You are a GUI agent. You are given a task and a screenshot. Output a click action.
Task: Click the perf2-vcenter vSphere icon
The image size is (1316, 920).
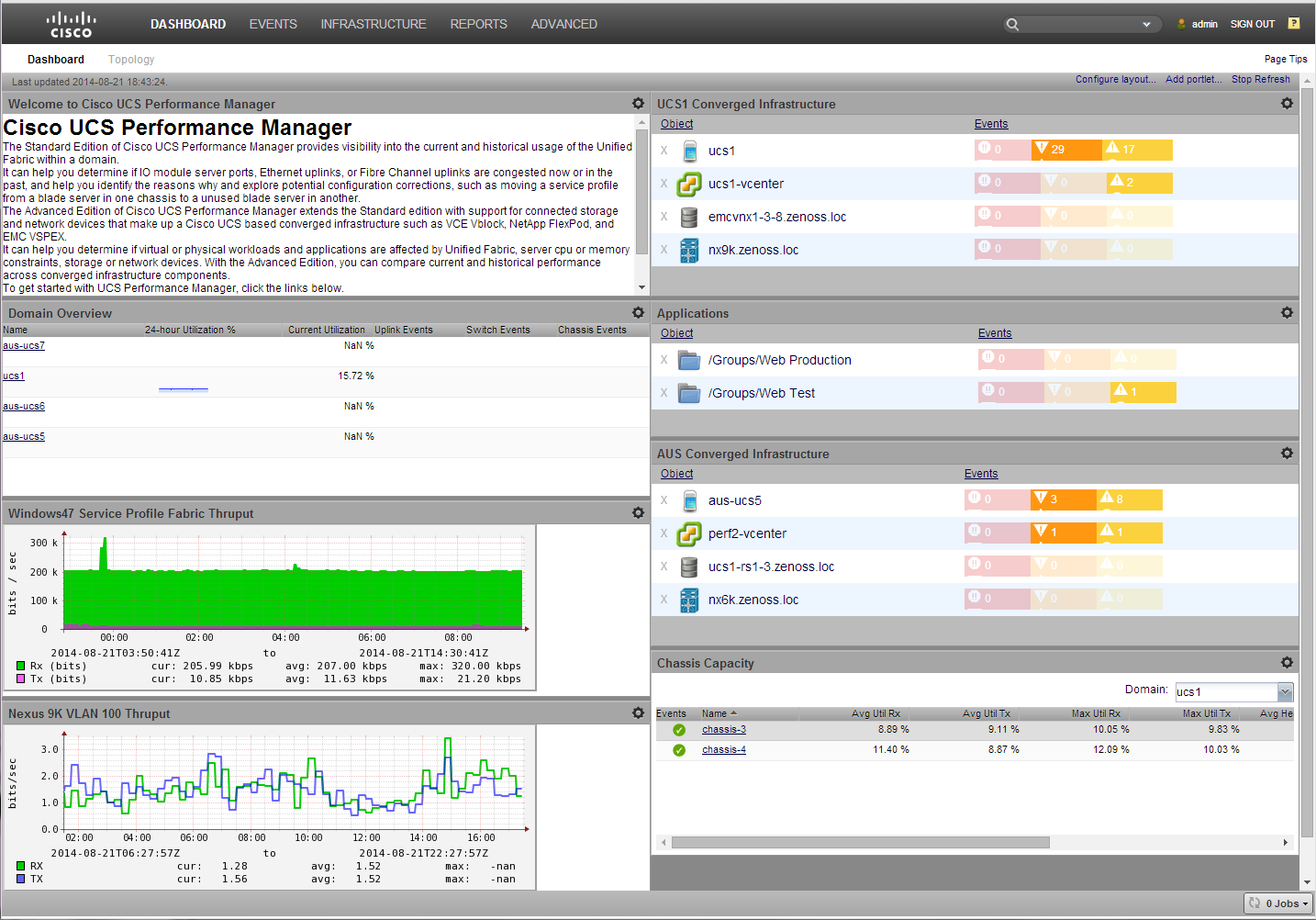689,533
